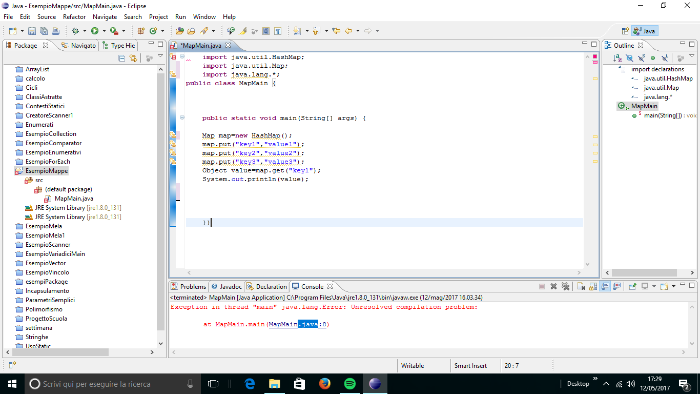
Task: Toggle Hide Non-Public Members green dot
Action: click(x=653, y=58)
